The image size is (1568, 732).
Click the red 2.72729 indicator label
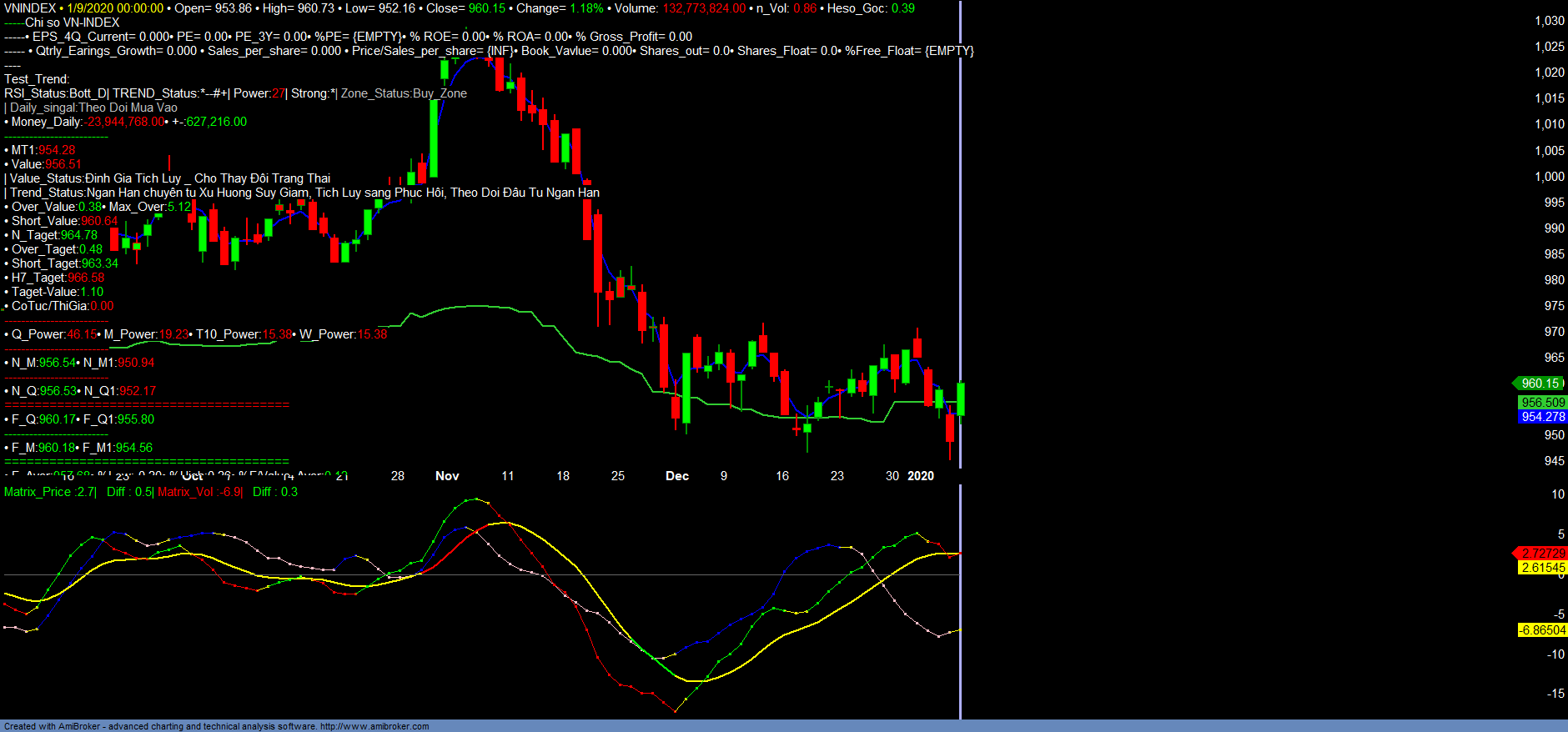(1542, 554)
